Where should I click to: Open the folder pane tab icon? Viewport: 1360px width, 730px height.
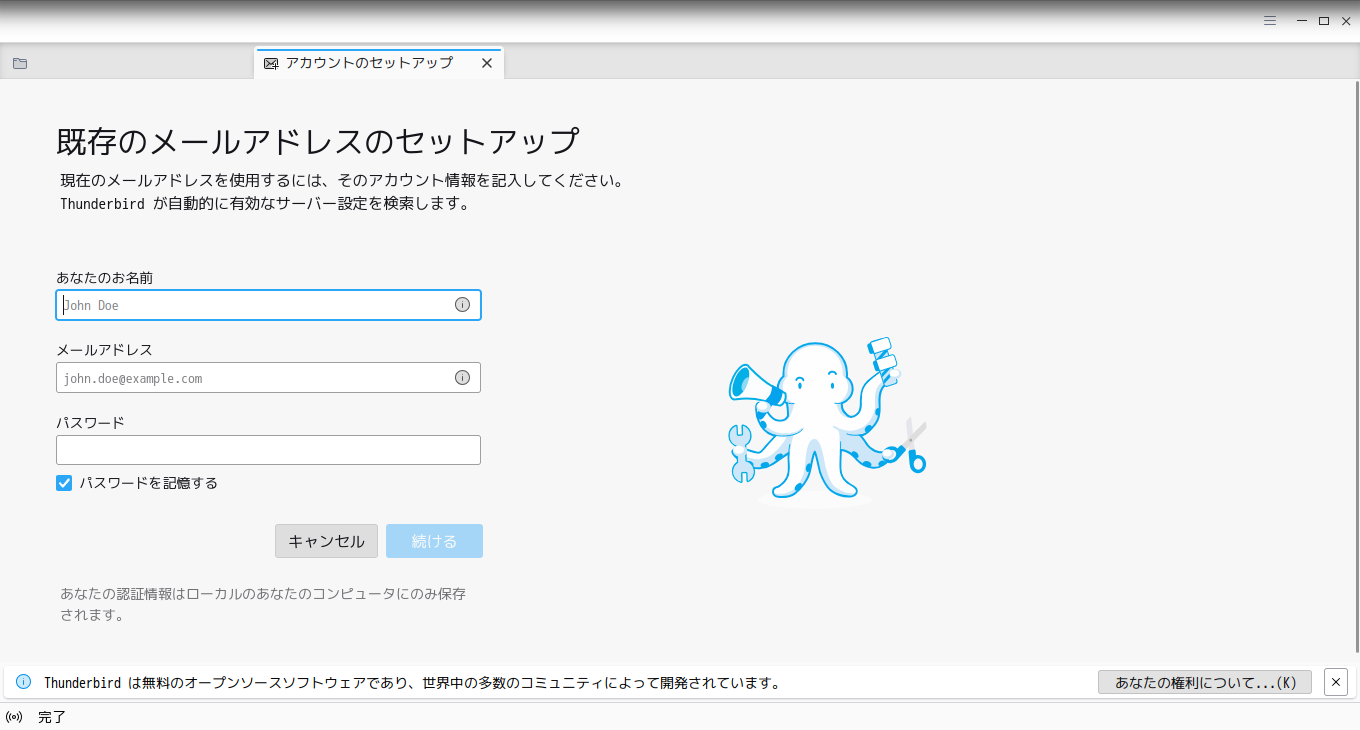20,63
